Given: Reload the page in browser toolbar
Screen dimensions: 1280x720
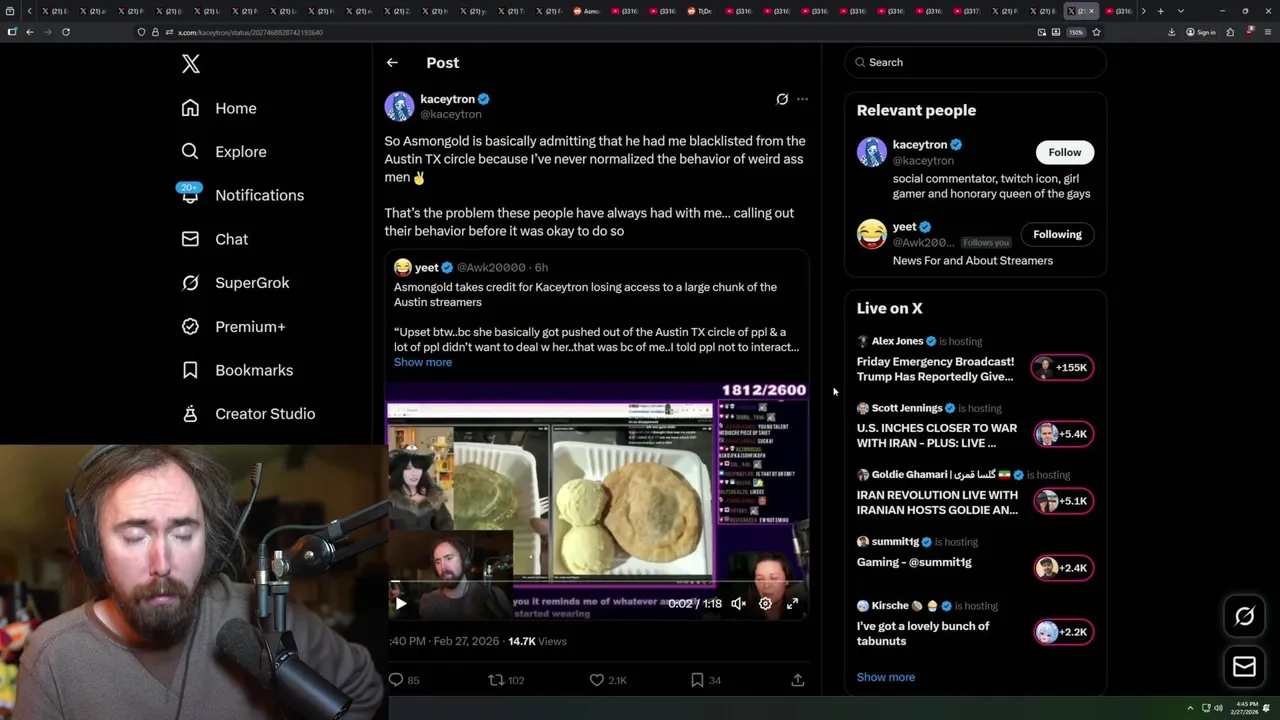Looking at the screenshot, I should pyautogui.click(x=66, y=32).
